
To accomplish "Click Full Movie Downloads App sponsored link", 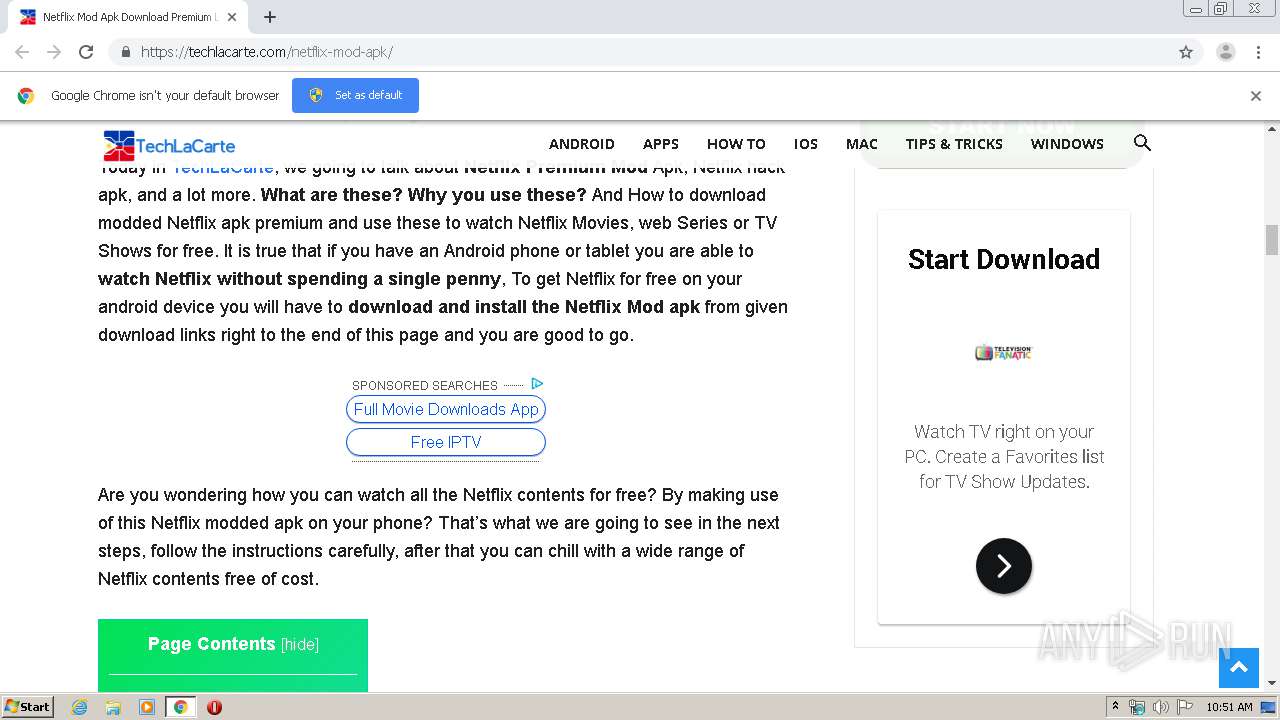I will pos(446,409).
